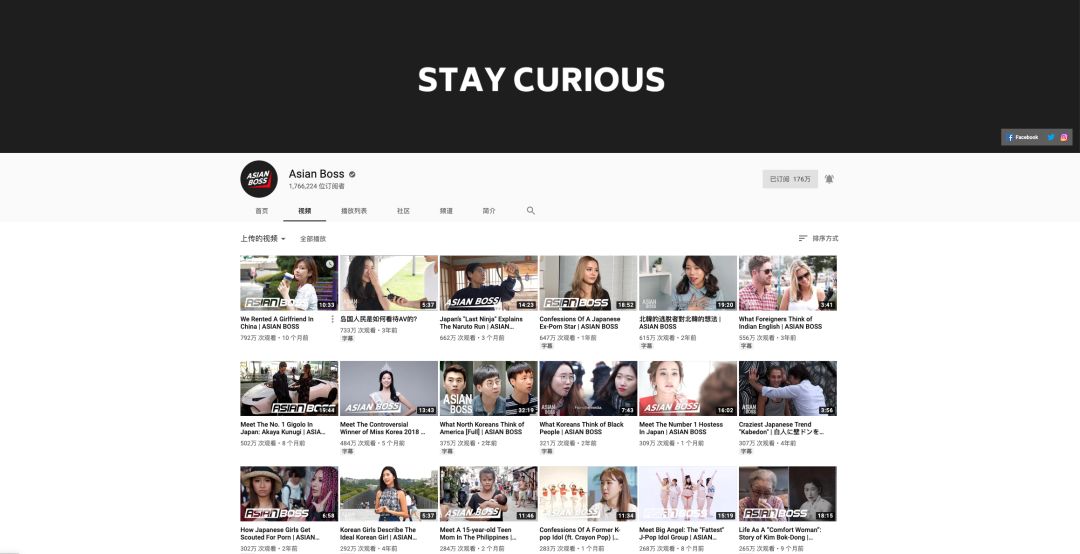Open the 播放列表 tab

[354, 211]
